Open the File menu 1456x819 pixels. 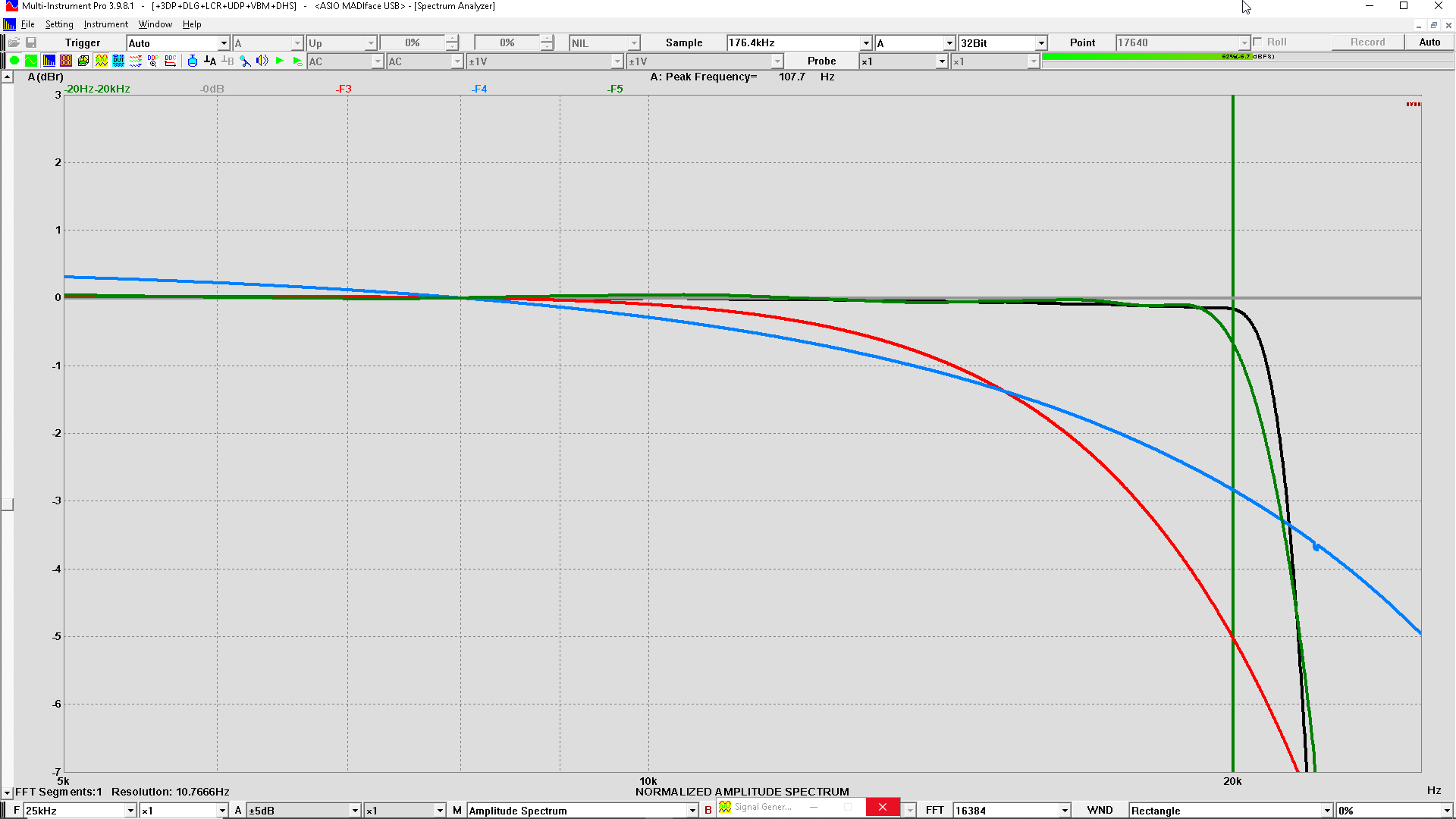(x=28, y=24)
